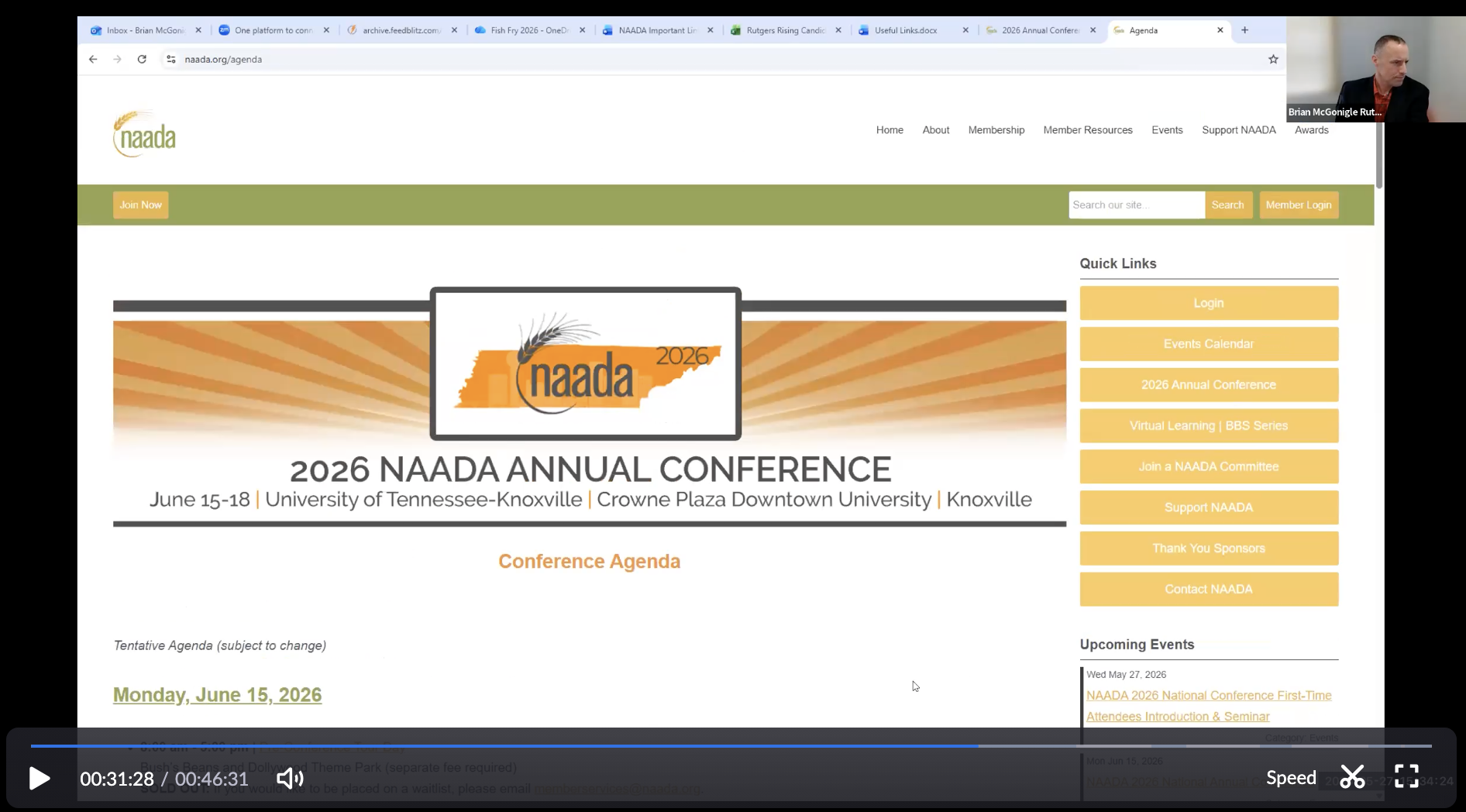Click the Contact NAADA button
Screen dimensions: 1466x812
pyautogui.click(x=1209, y=589)
